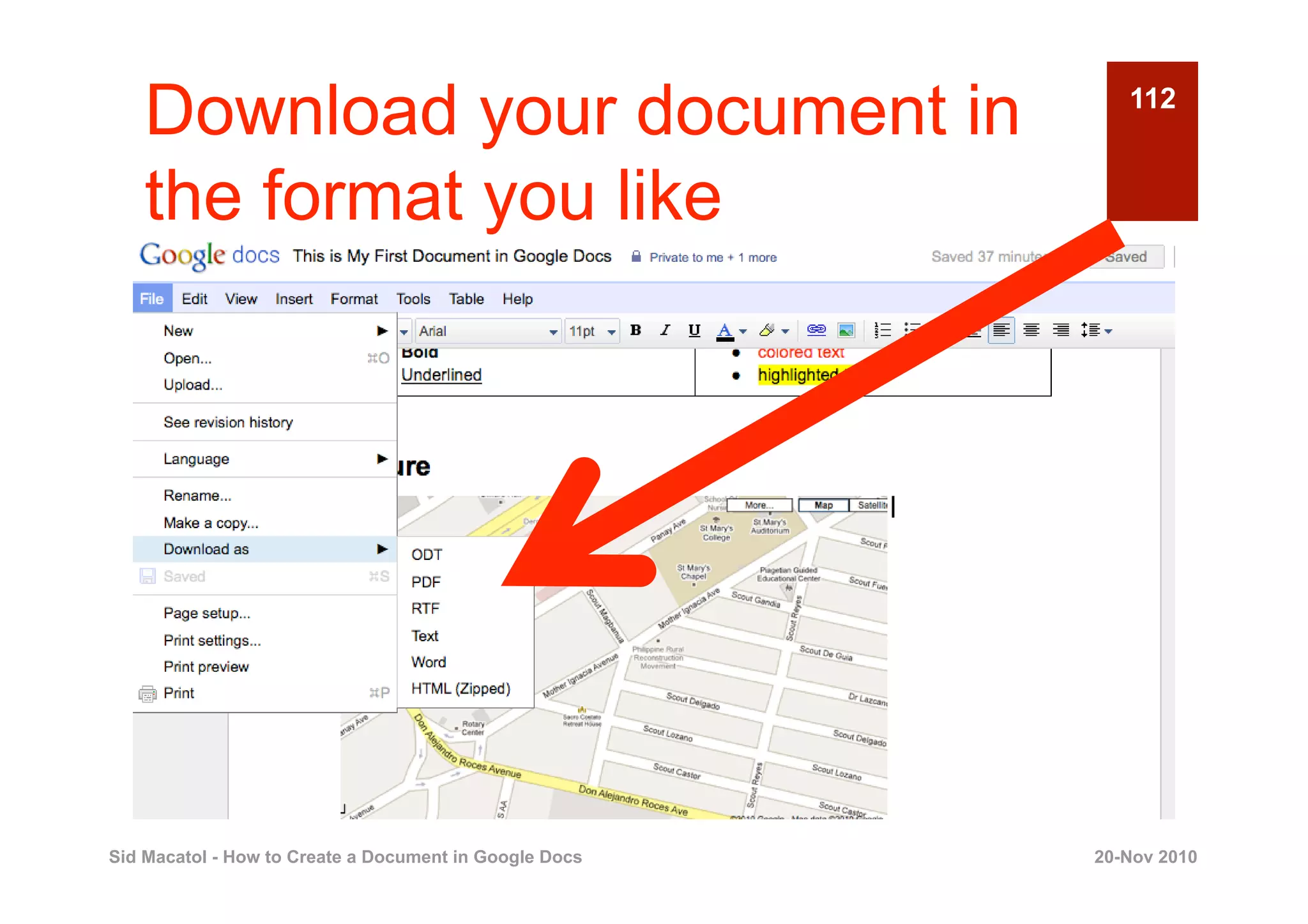Switch the map to Satellite view
The height and width of the screenshot is (924, 1308).
pos(869,506)
